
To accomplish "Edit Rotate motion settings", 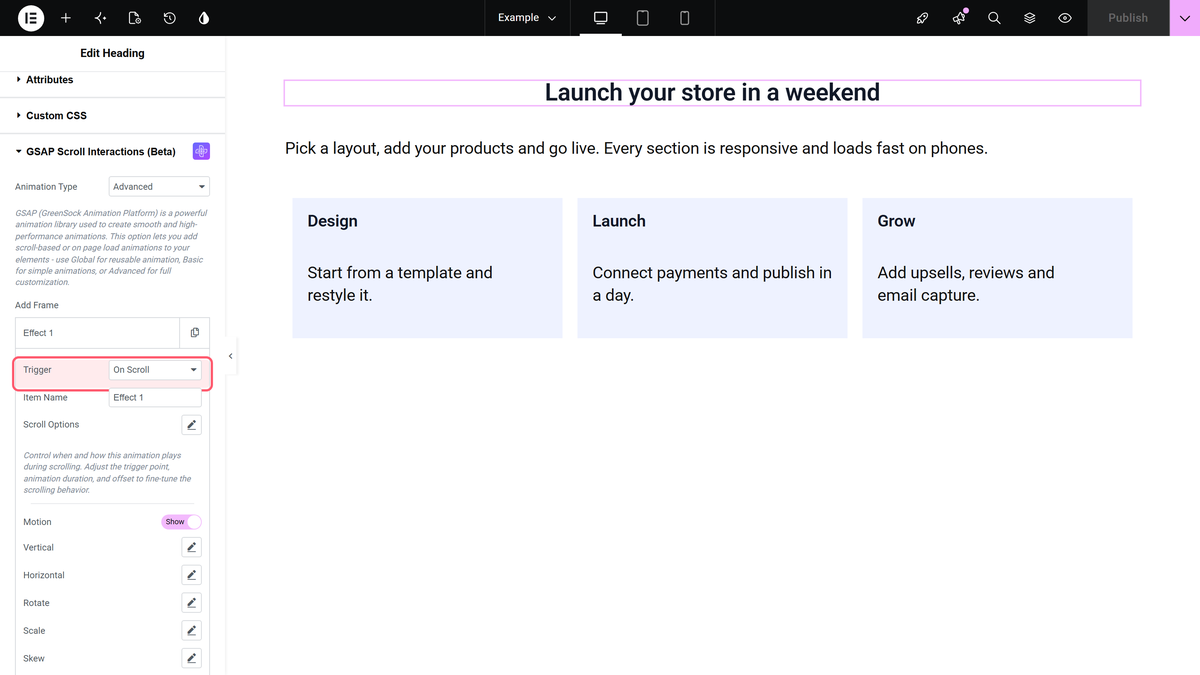I will (192, 603).
